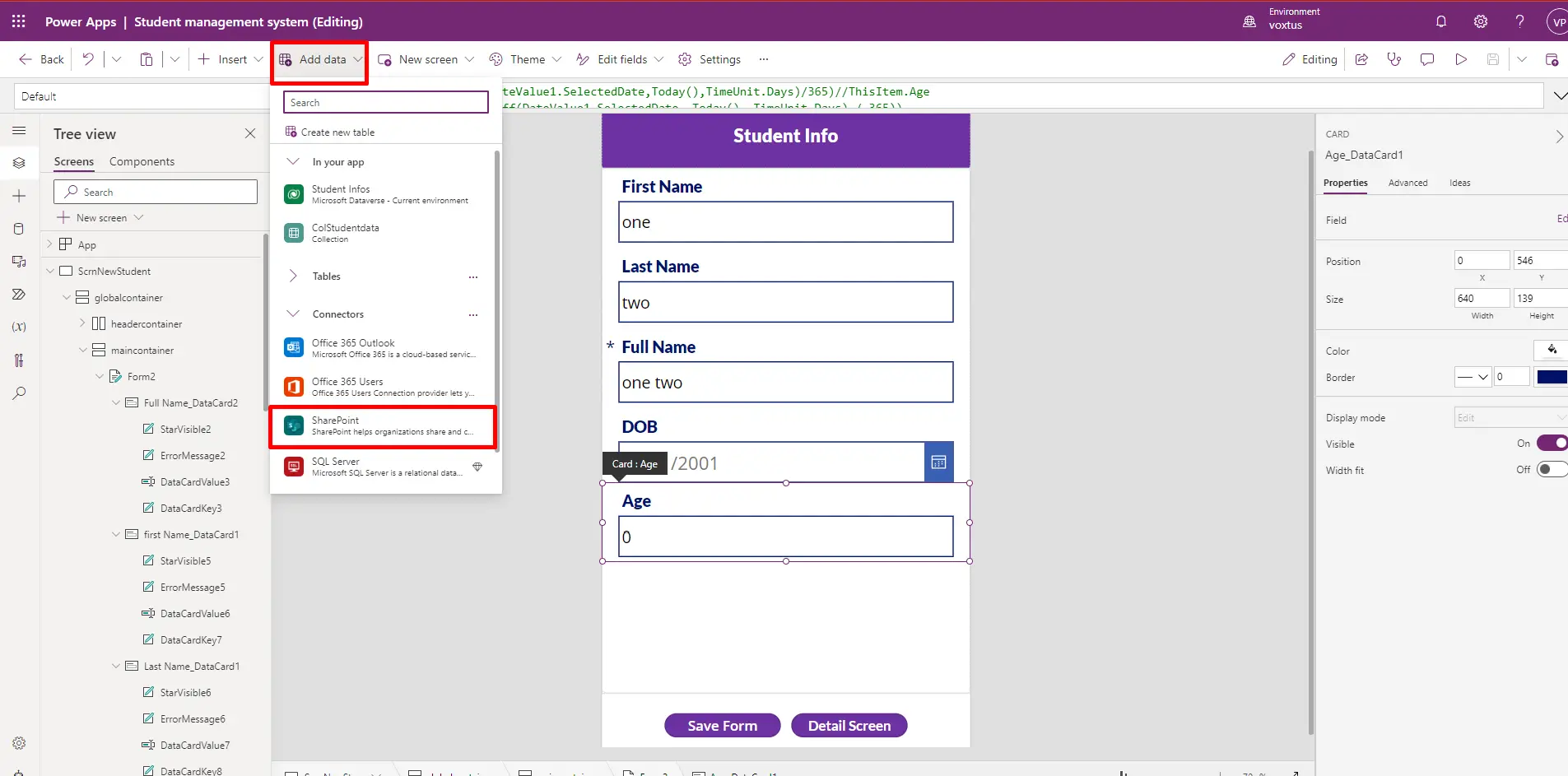Open the Add data dropdown
Image resolution: width=1568 pixels, height=776 pixels.
pos(320,59)
